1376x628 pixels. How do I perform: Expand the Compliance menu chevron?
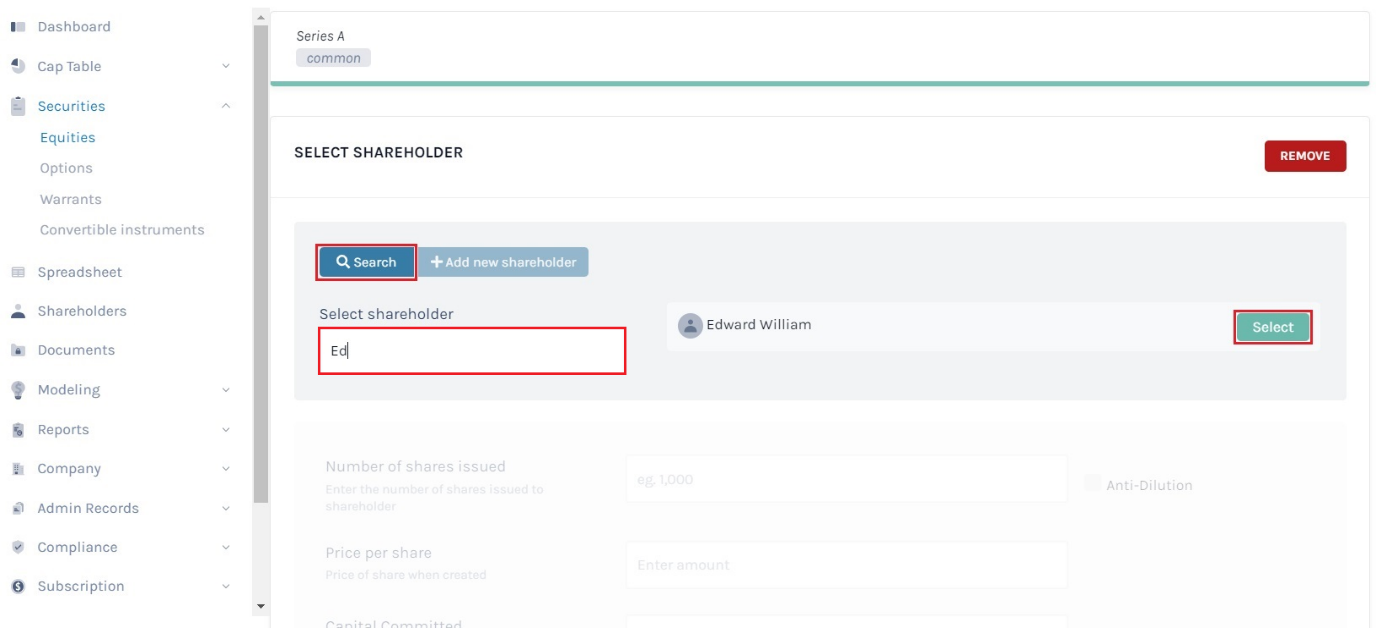pos(226,547)
